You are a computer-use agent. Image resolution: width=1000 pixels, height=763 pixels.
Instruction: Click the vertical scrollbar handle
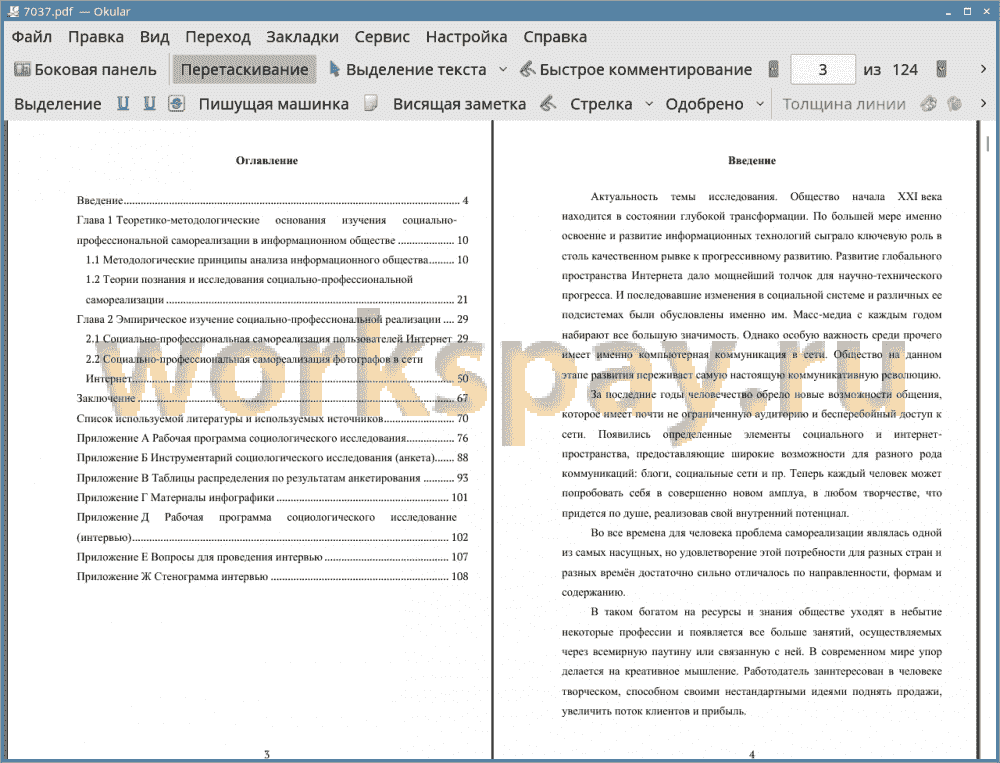(988, 143)
